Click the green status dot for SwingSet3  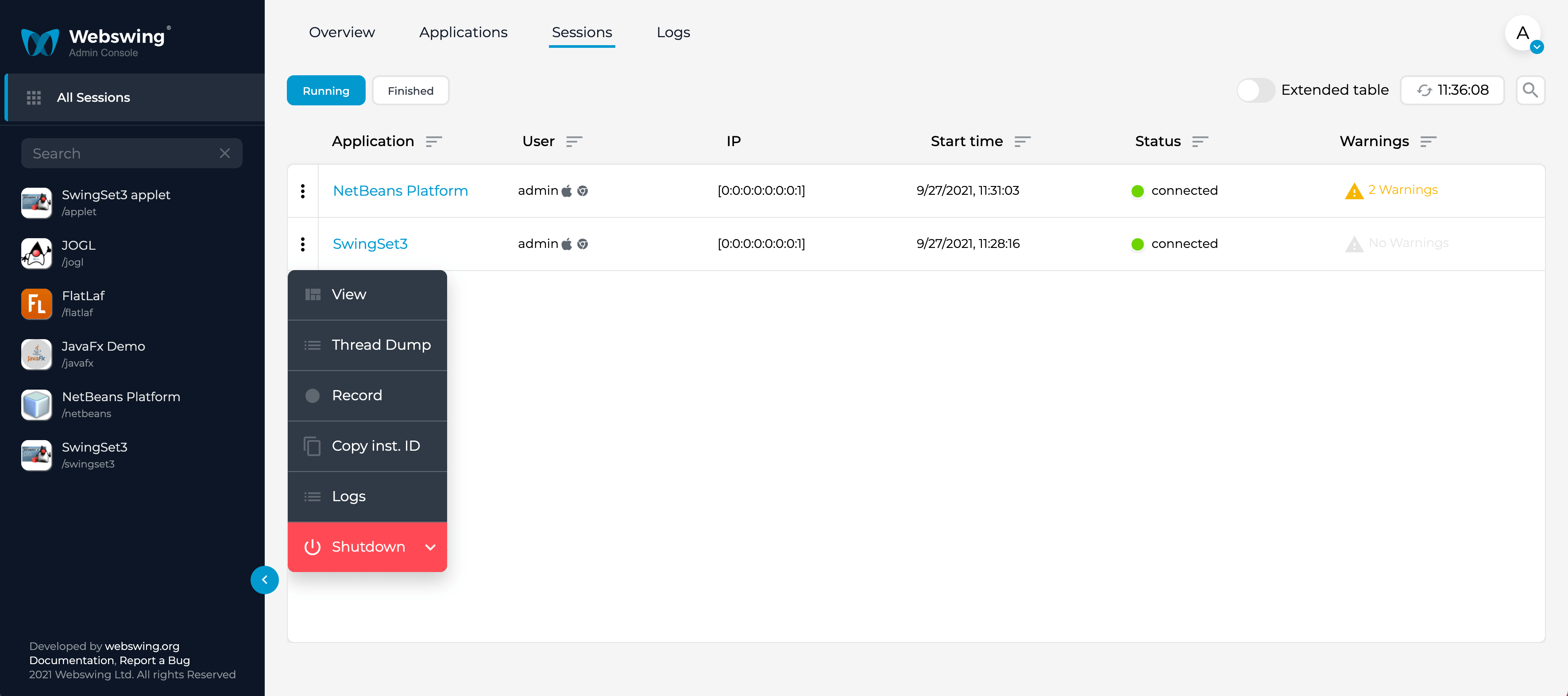click(x=1137, y=244)
